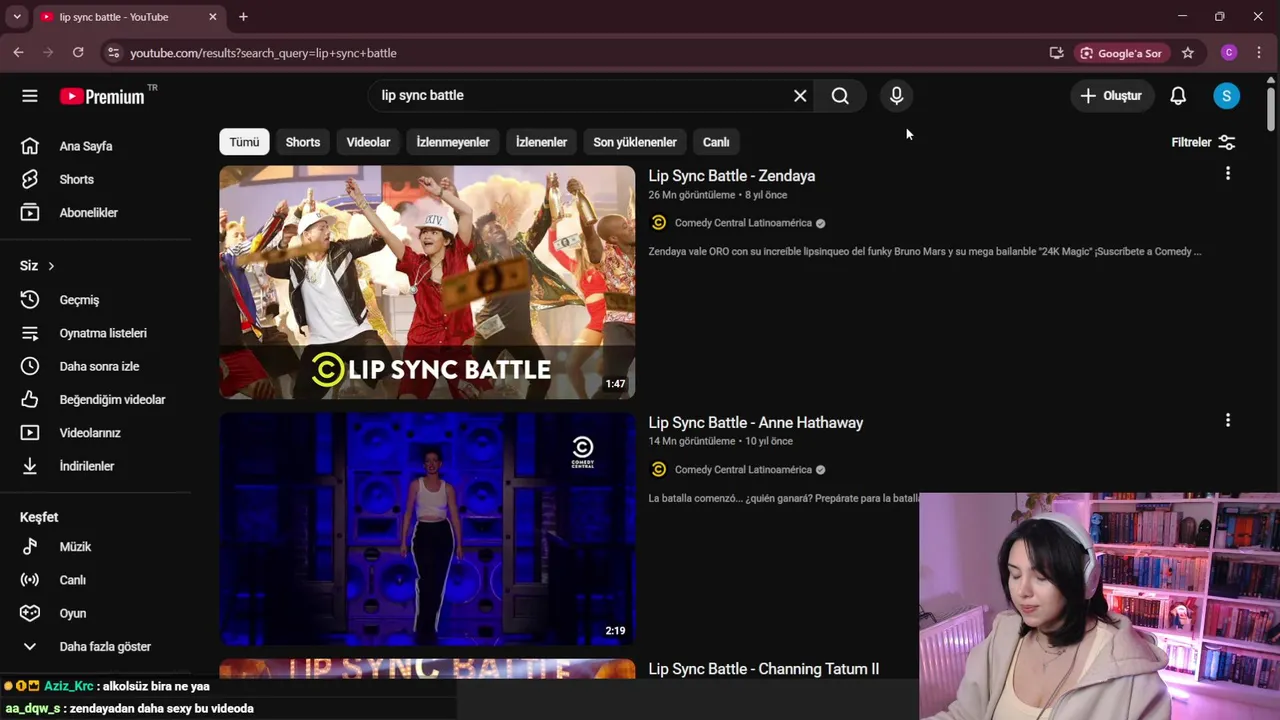
Task: Open Lip Sync Battle - Channning Tatum II title
Action: pos(764,669)
